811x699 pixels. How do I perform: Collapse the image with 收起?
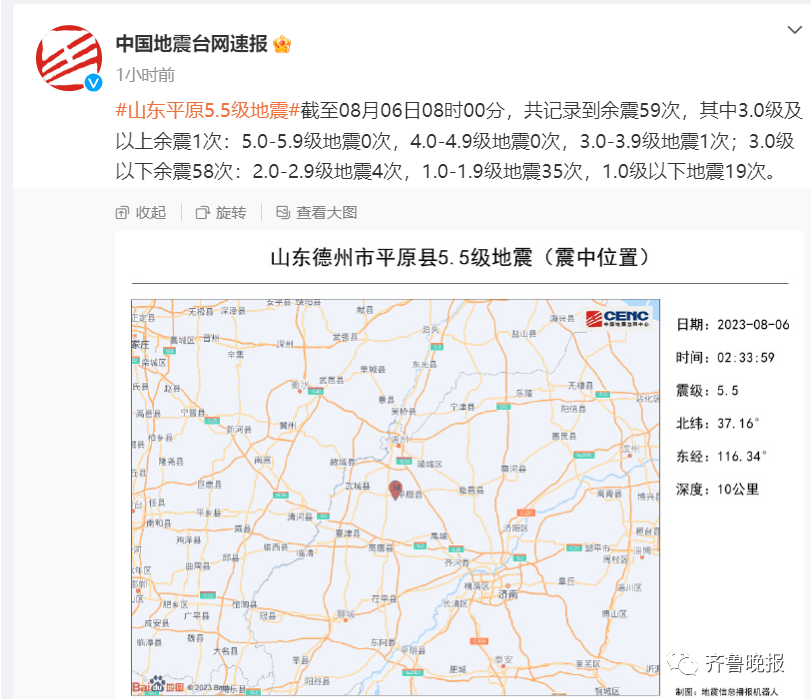click(141, 212)
